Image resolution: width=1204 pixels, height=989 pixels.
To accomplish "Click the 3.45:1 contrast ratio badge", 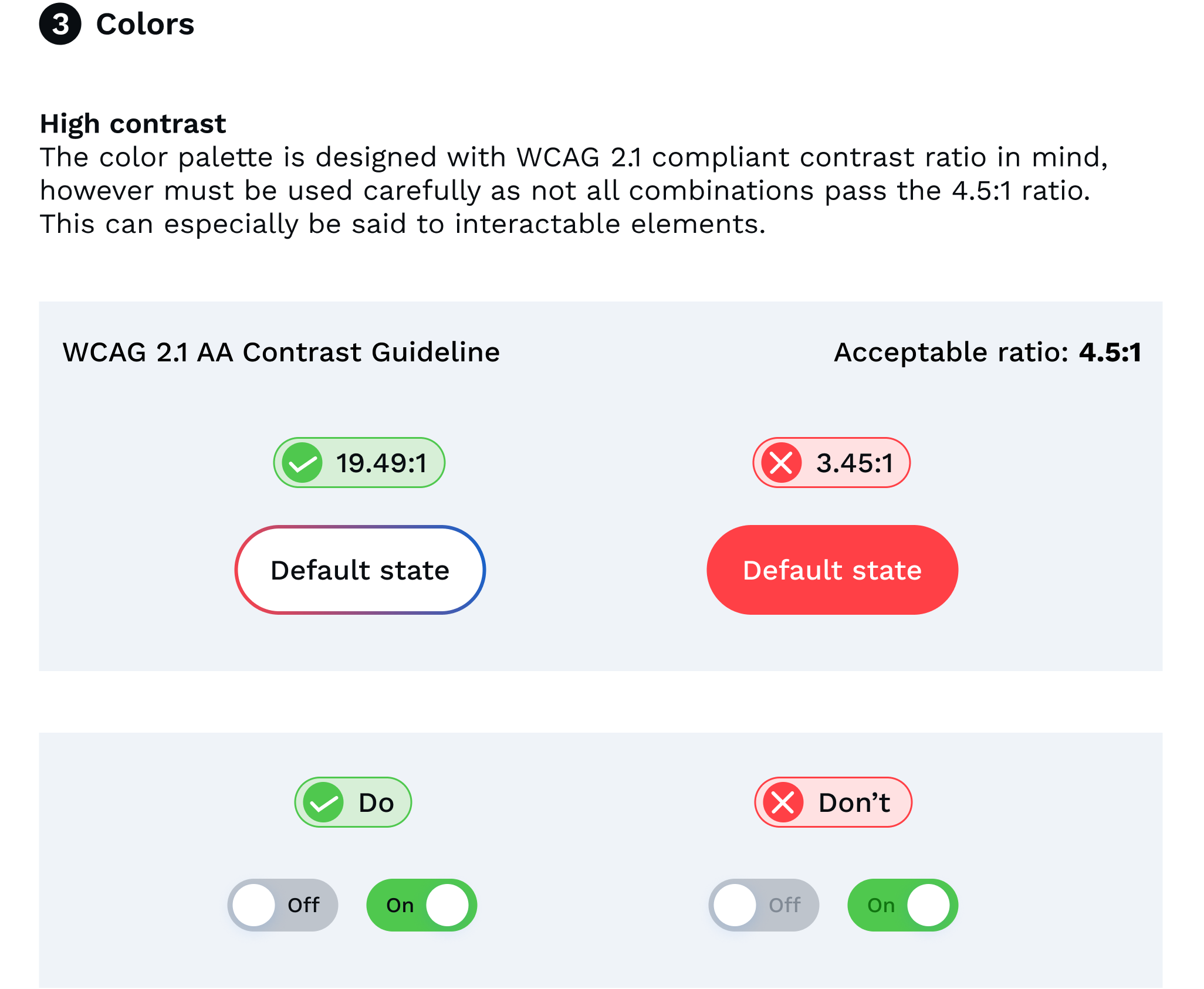I will pyautogui.click(x=831, y=463).
